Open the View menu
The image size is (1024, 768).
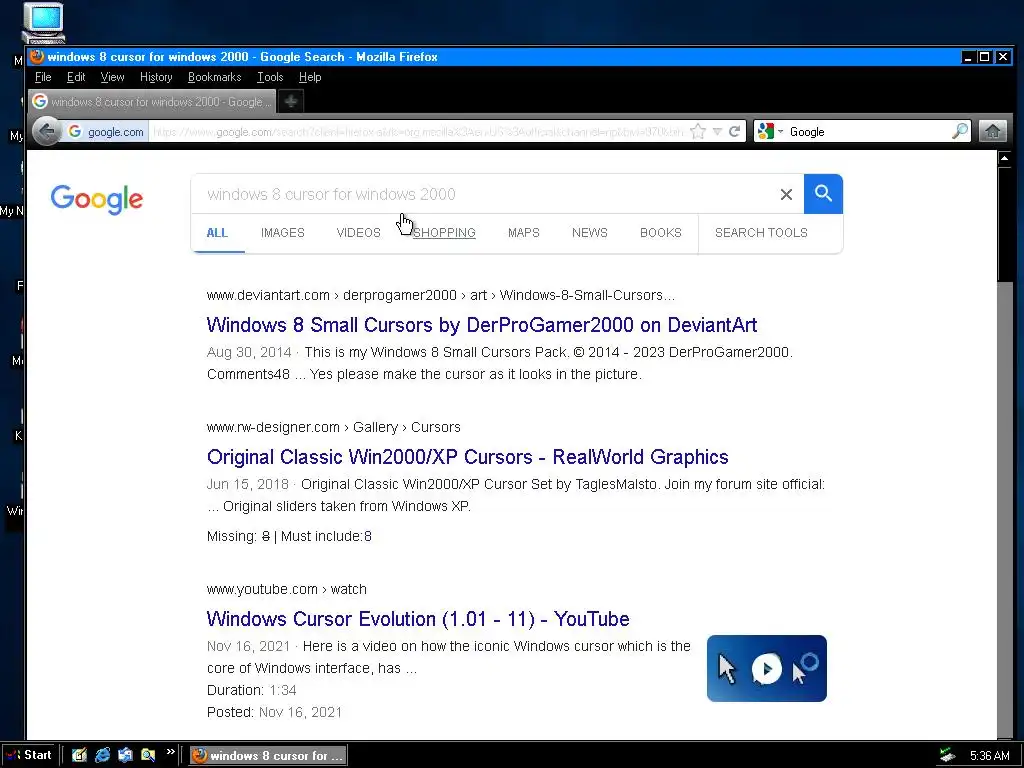(x=112, y=77)
